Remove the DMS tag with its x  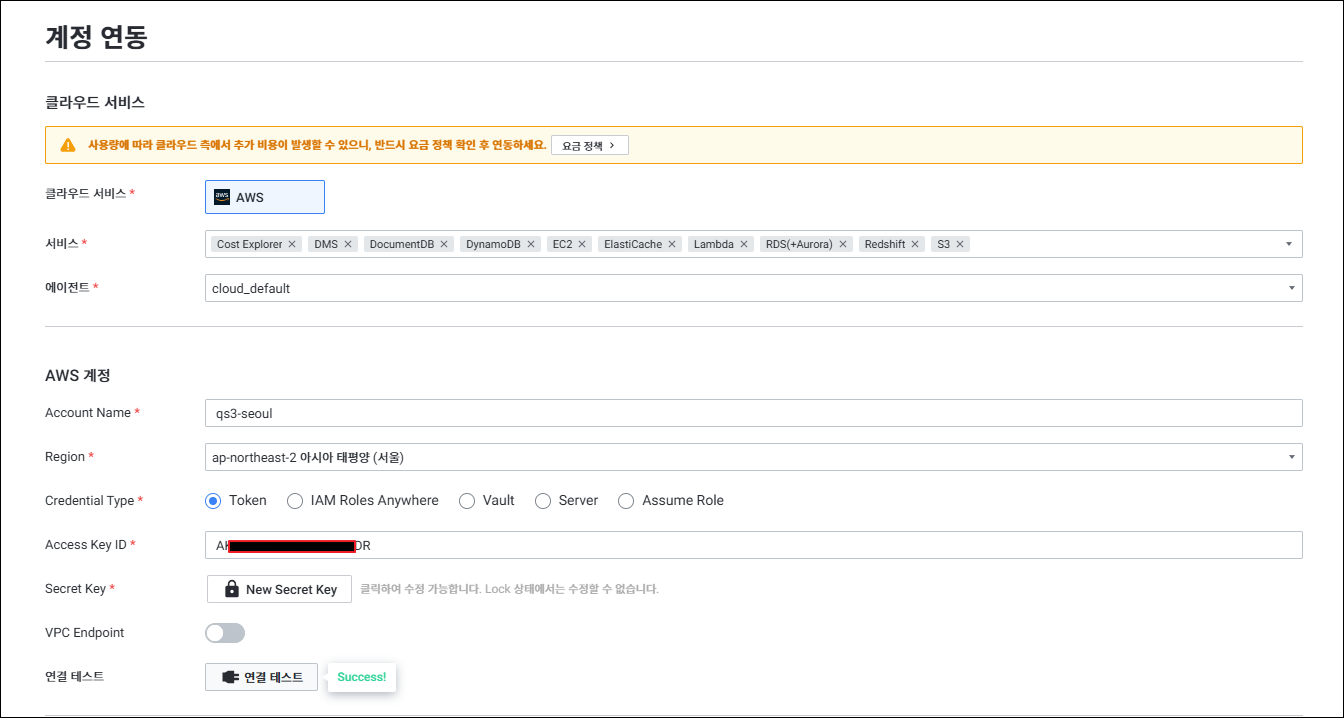tap(348, 244)
